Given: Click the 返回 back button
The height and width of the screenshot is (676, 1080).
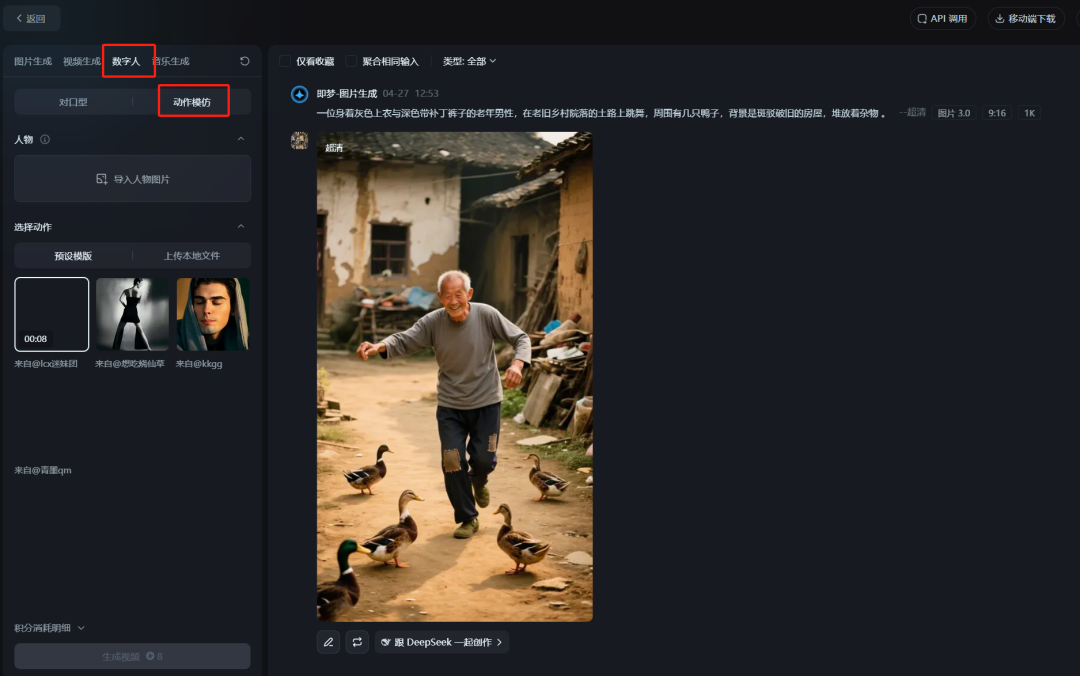Looking at the screenshot, I should [31, 18].
